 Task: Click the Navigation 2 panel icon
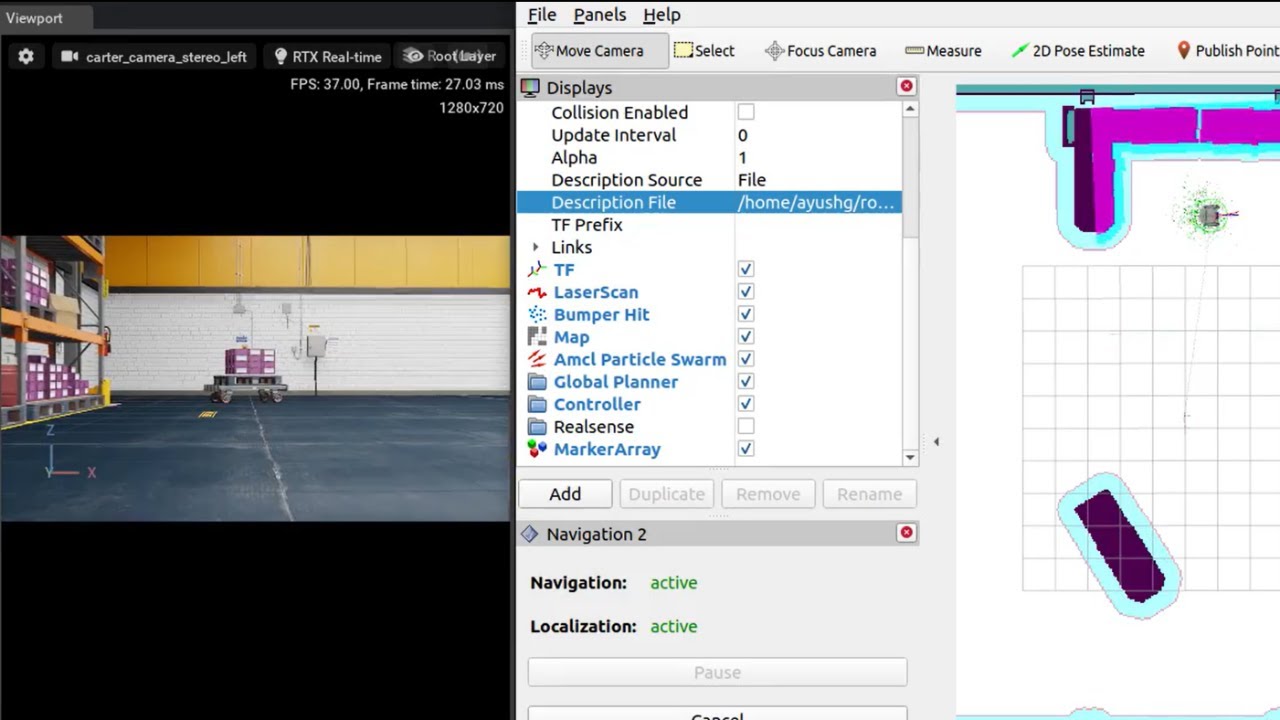(530, 534)
